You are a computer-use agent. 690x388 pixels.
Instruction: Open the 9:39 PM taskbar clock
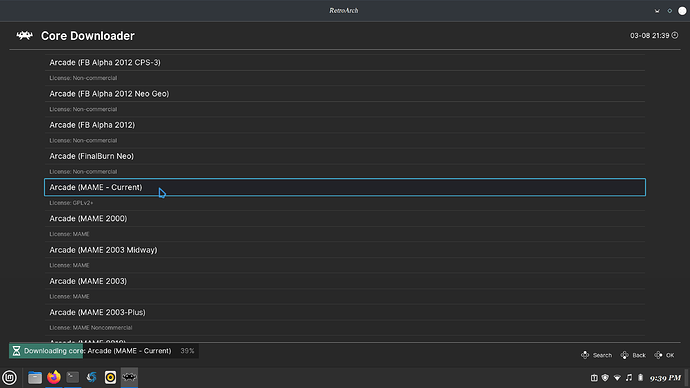(x=665, y=377)
